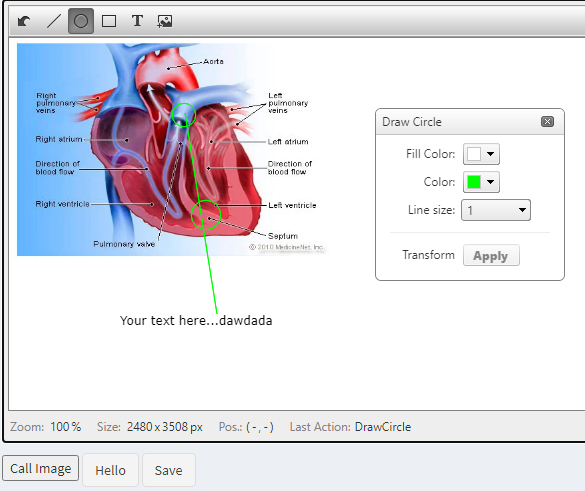Click the Transform label
585x491 pixels.
tap(428, 255)
